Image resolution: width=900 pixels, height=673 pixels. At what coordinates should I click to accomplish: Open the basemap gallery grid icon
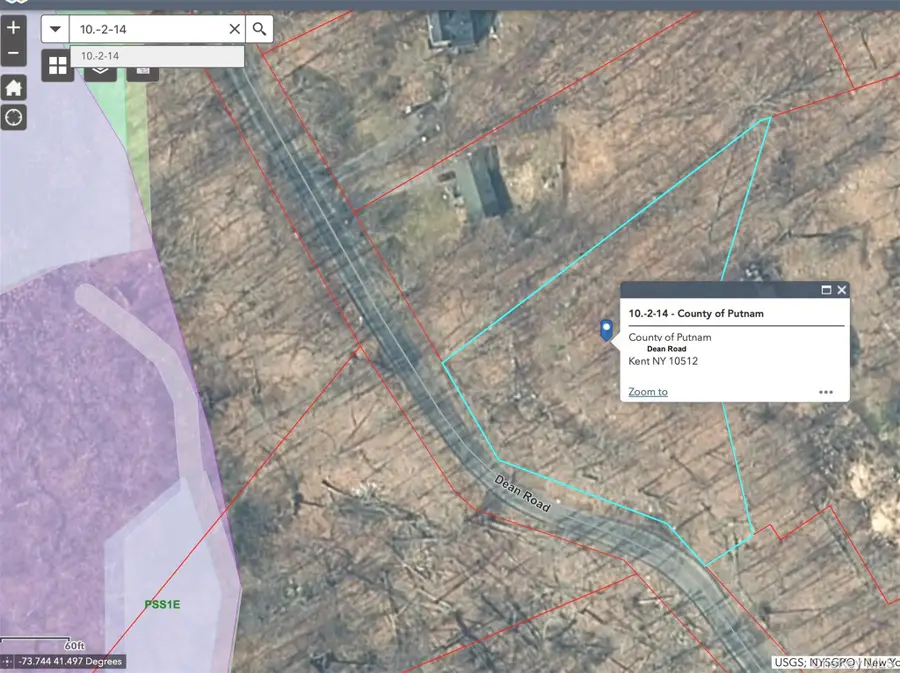click(57, 64)
